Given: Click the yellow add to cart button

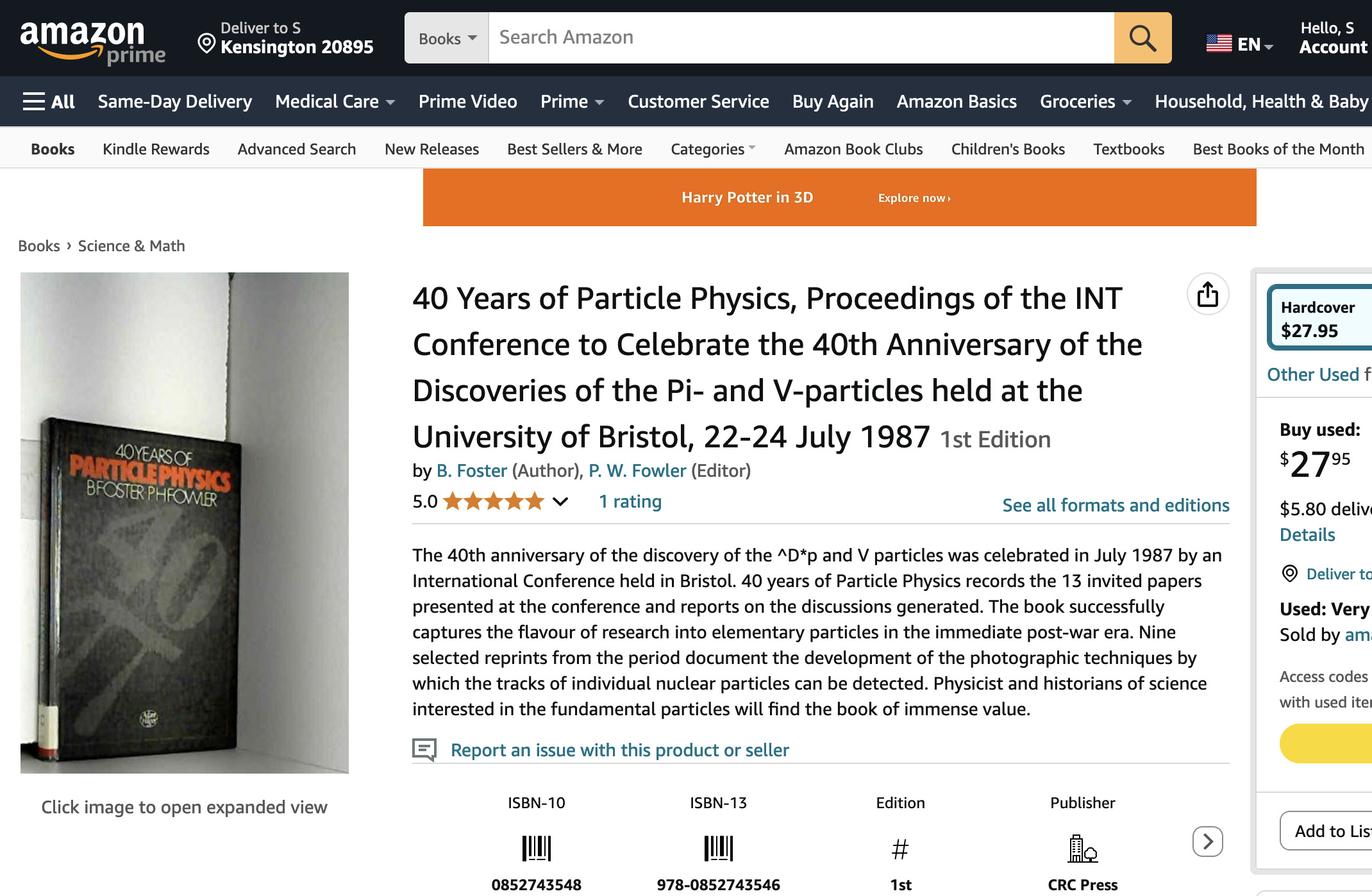Looking at the screenshot, I should 1326,743.
